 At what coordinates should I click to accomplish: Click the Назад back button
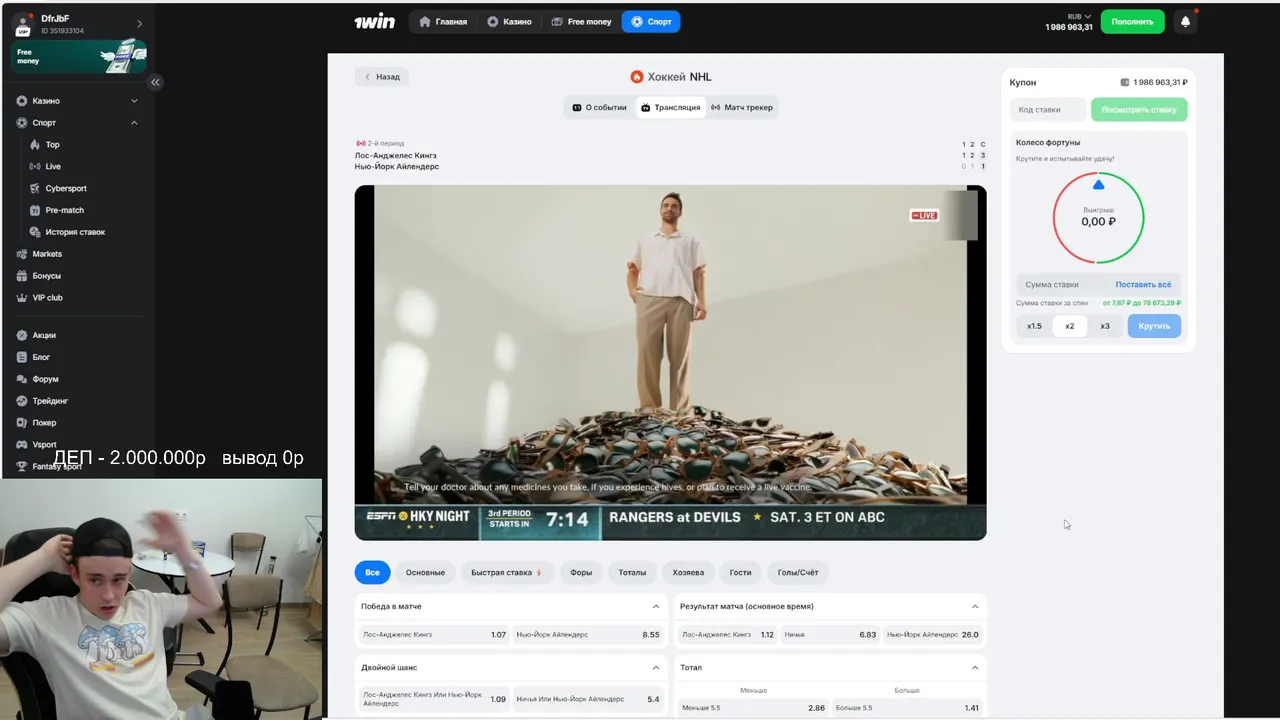click(381, 76)
